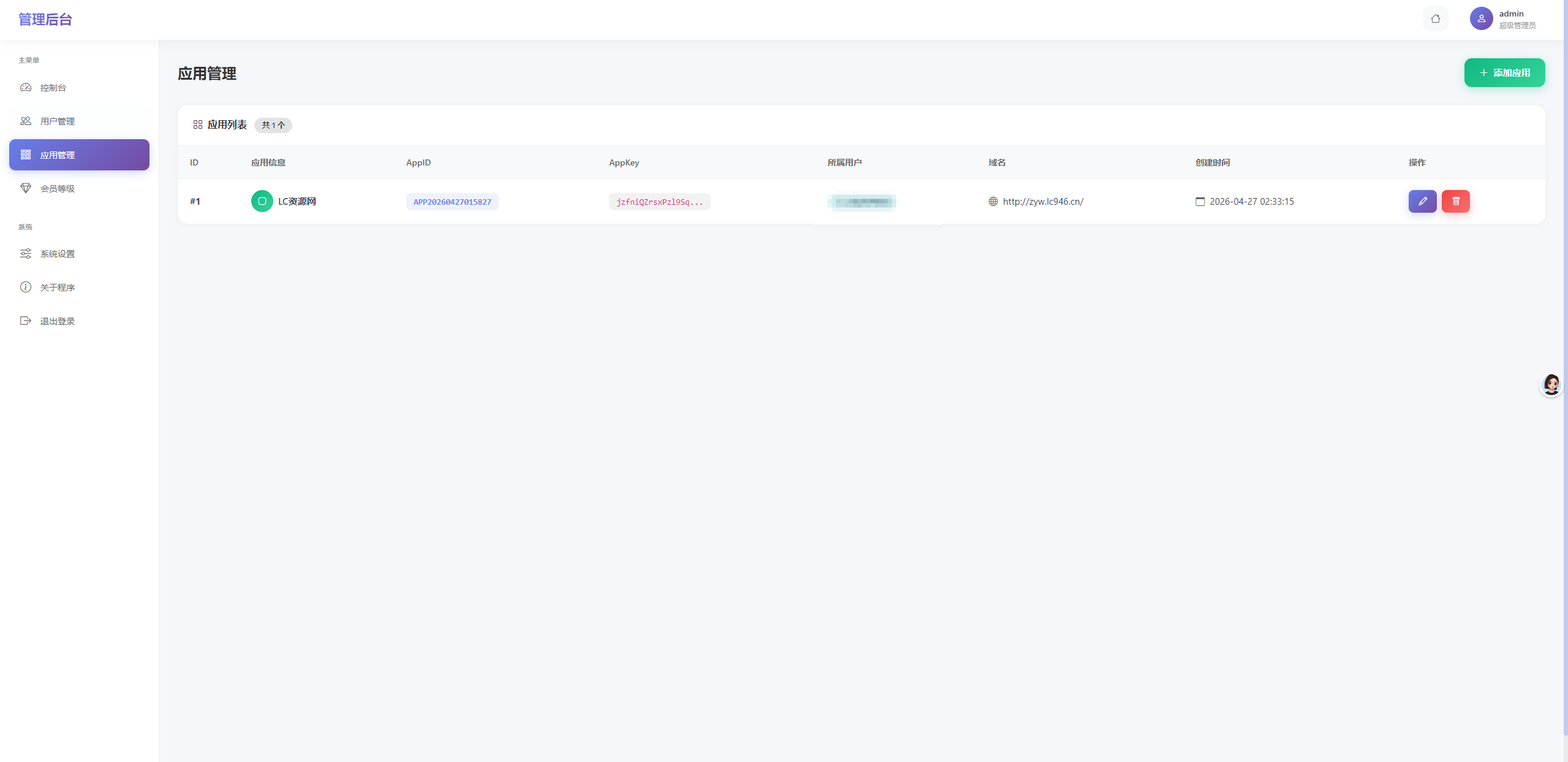Delete the LC资源网 app with trash icon
The width and height of the screenshot is (1568, 762).
point(1455,201)
